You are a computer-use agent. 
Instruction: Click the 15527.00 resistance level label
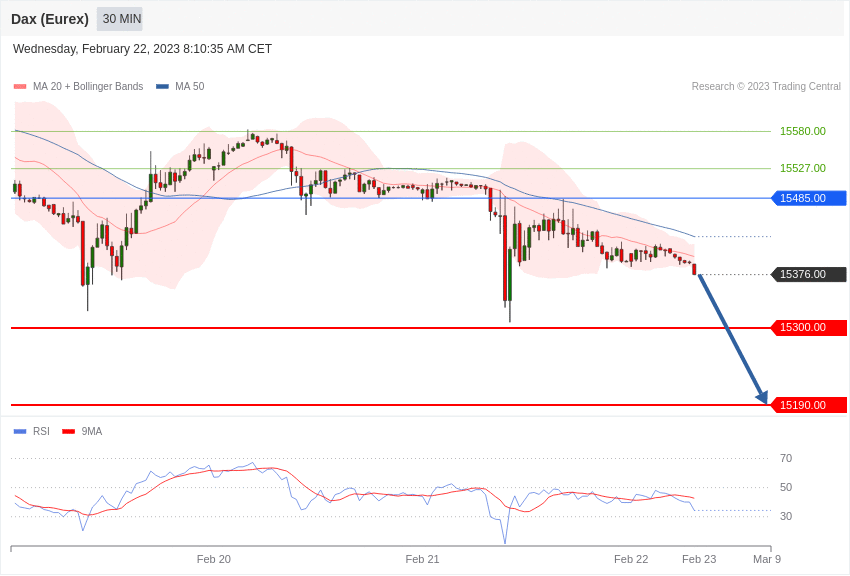802,168
